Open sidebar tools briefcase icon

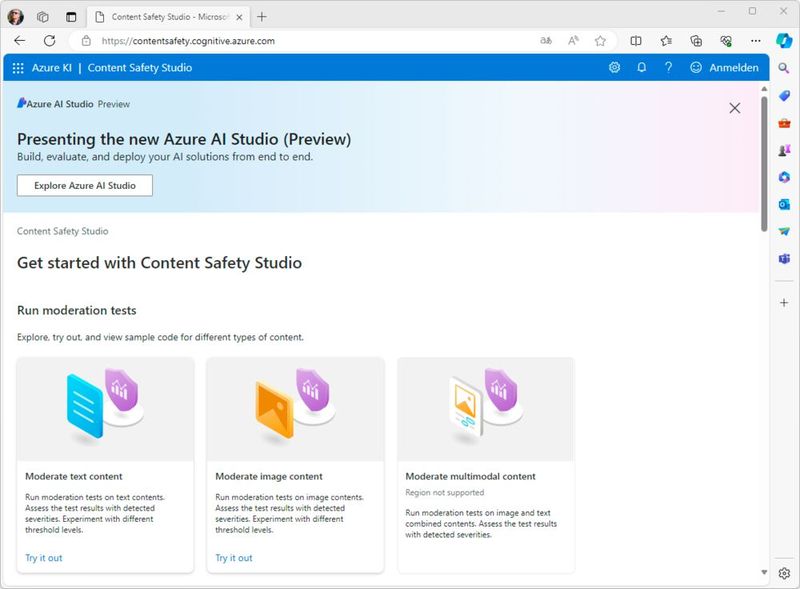(x=784, y=123)
